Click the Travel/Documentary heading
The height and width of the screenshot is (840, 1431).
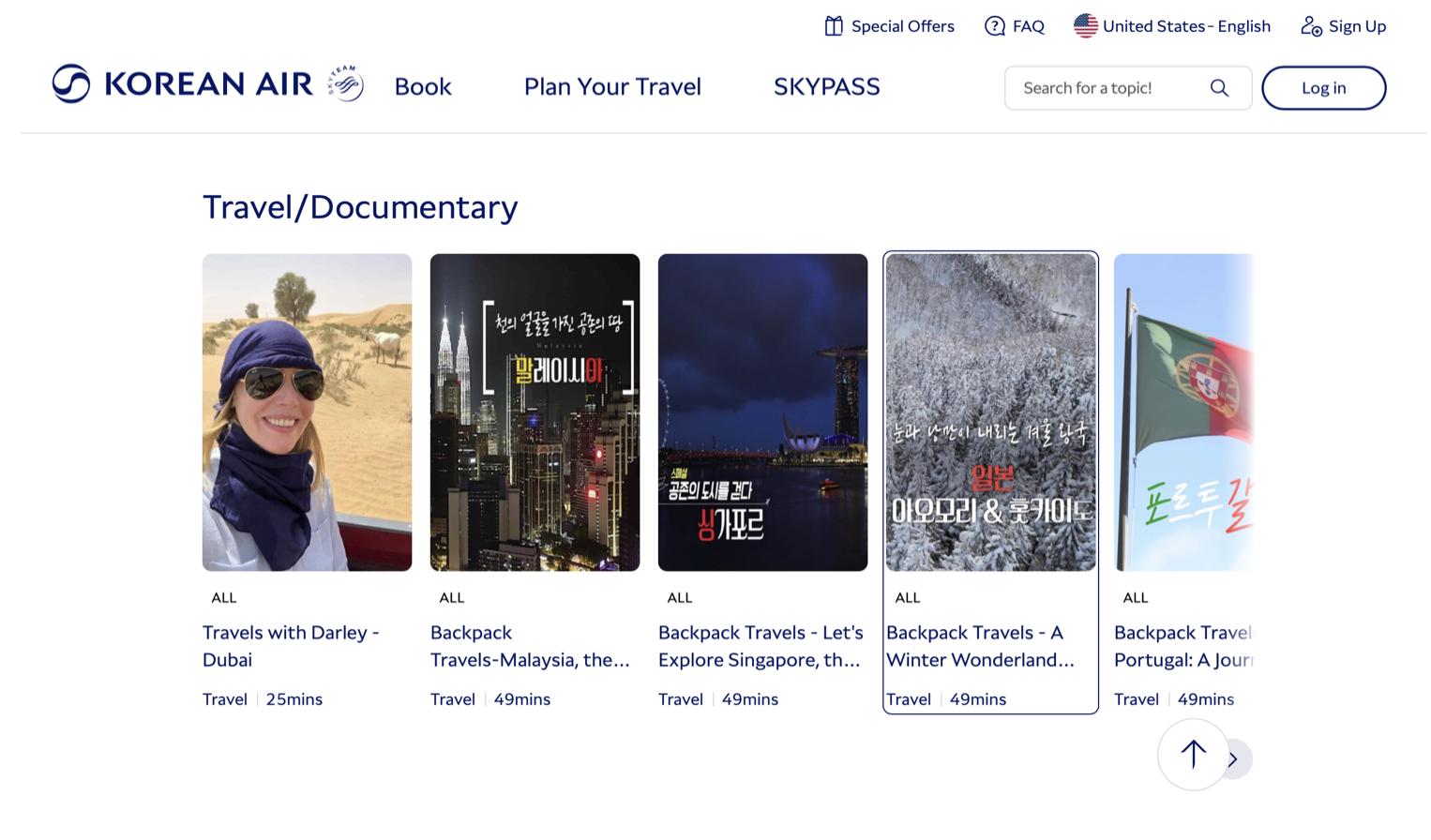[x=360, y=207]
